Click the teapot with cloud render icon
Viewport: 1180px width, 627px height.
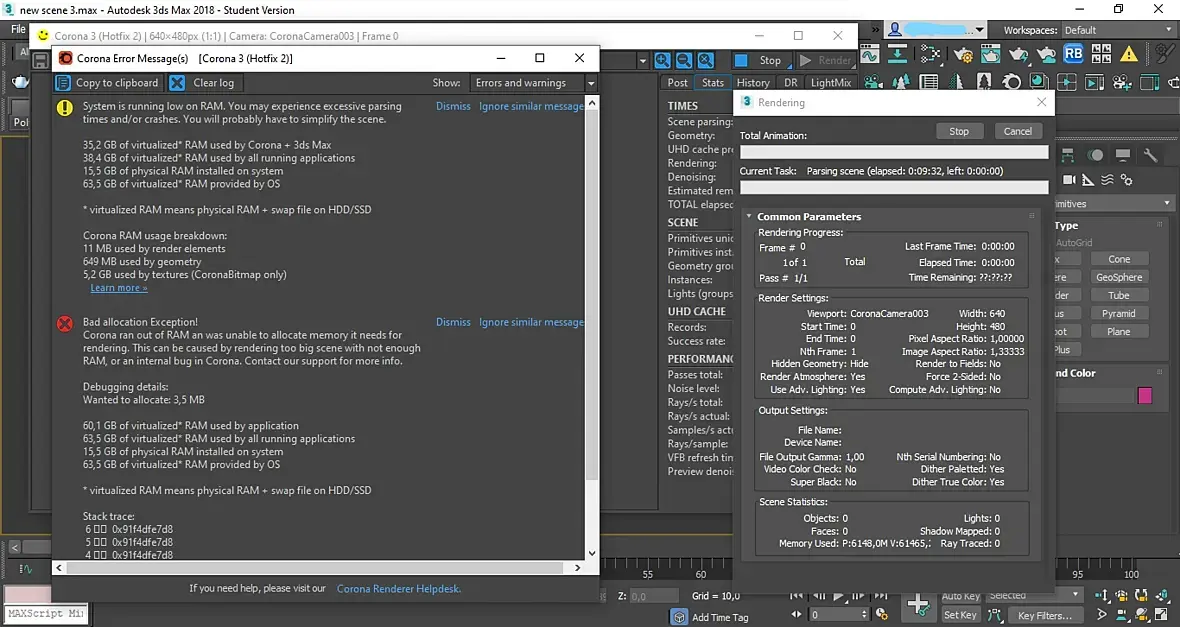1046,55
